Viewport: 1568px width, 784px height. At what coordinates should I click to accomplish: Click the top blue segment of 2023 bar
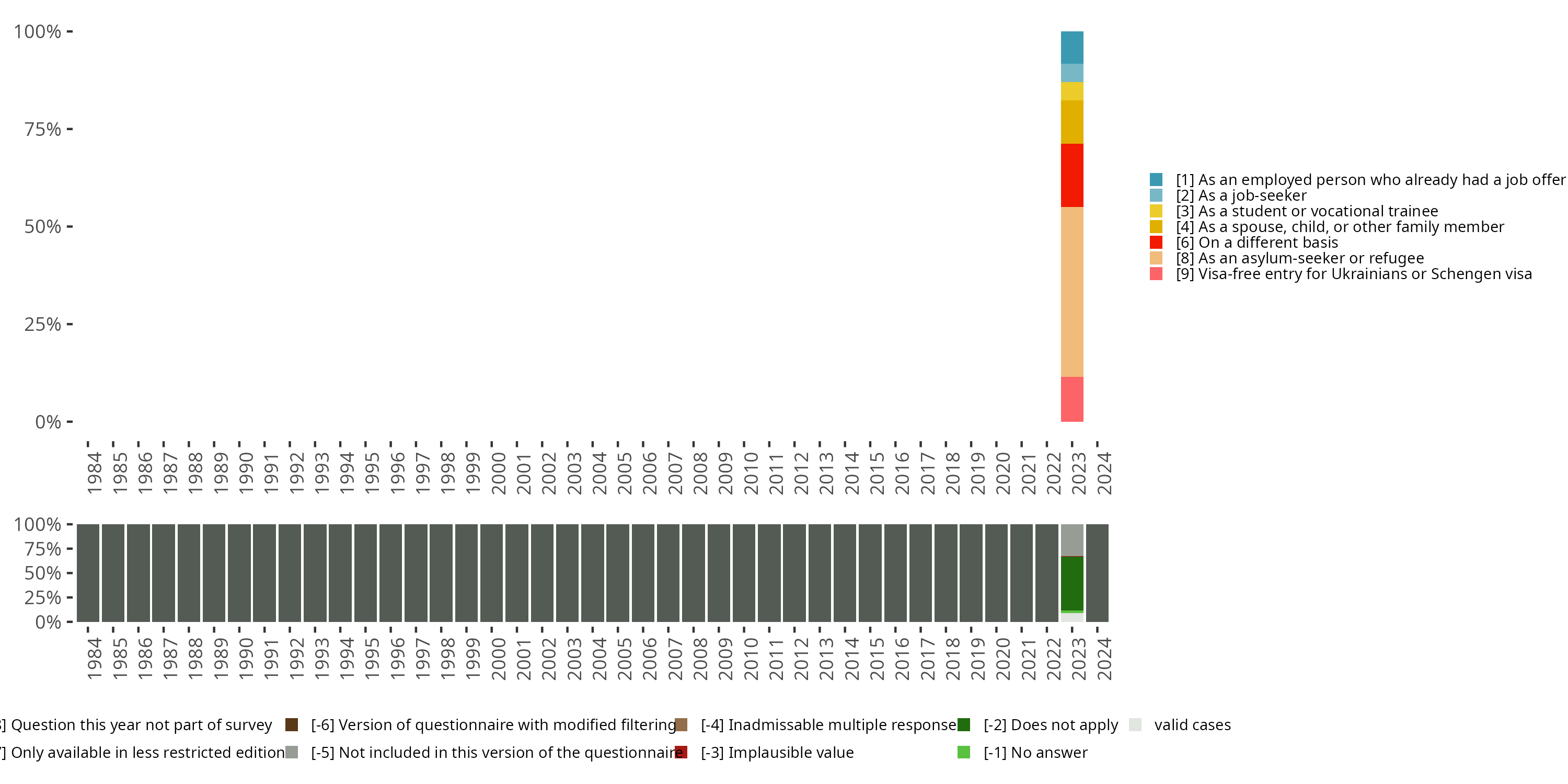pyautogui.click(x=1072, y=48)
